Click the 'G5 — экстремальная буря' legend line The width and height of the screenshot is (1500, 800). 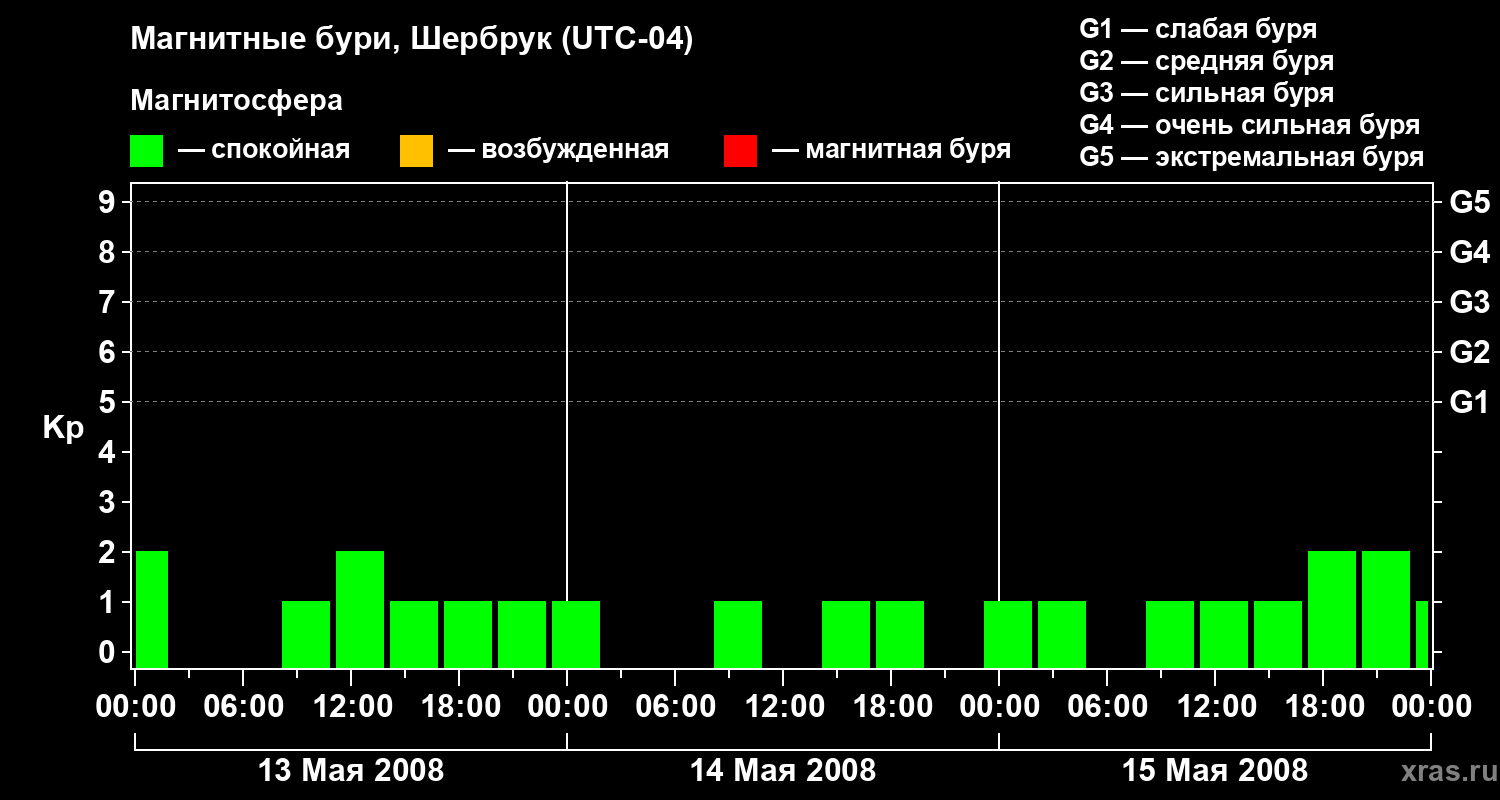coord(1251,157)
